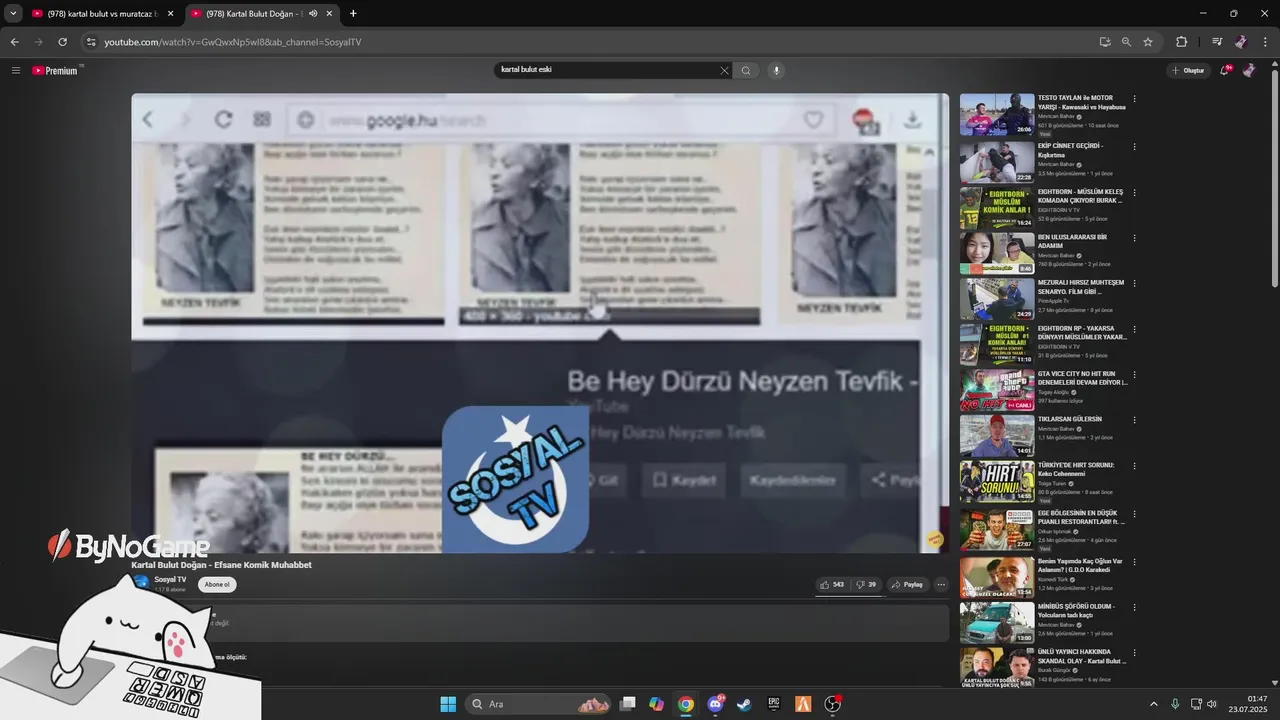
Task: Mute the Kartal Bulut Doğan tab audio
Action: (314, 14)
